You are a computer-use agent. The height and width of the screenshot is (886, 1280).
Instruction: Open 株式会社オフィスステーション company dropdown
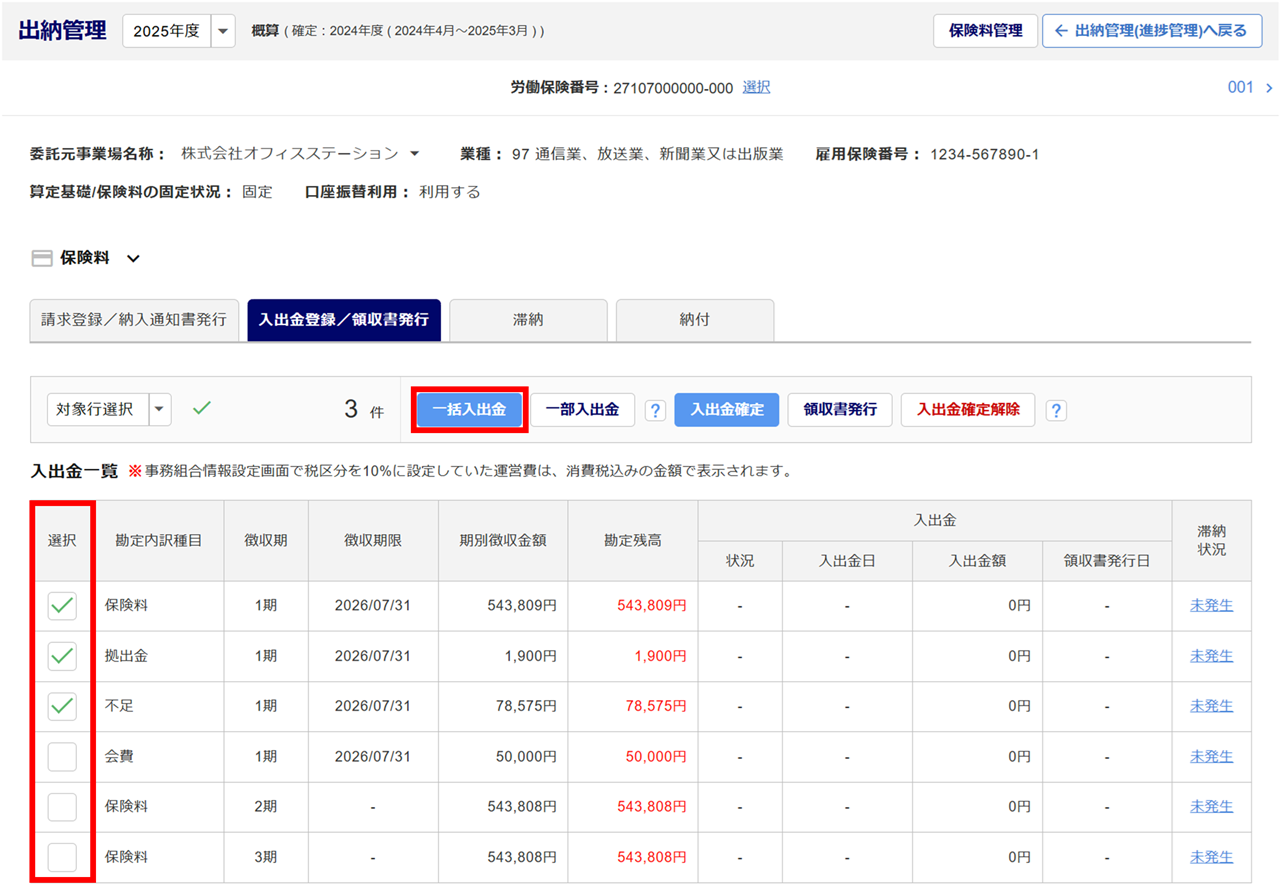tap(414, 154)
